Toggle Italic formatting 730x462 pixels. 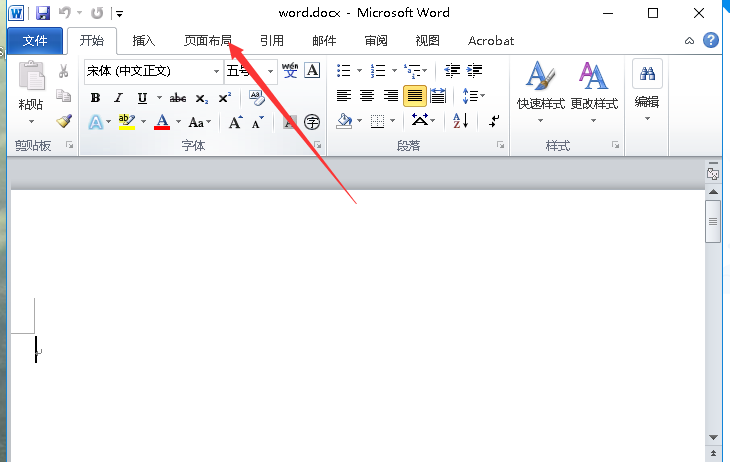[x=118, y=98]
